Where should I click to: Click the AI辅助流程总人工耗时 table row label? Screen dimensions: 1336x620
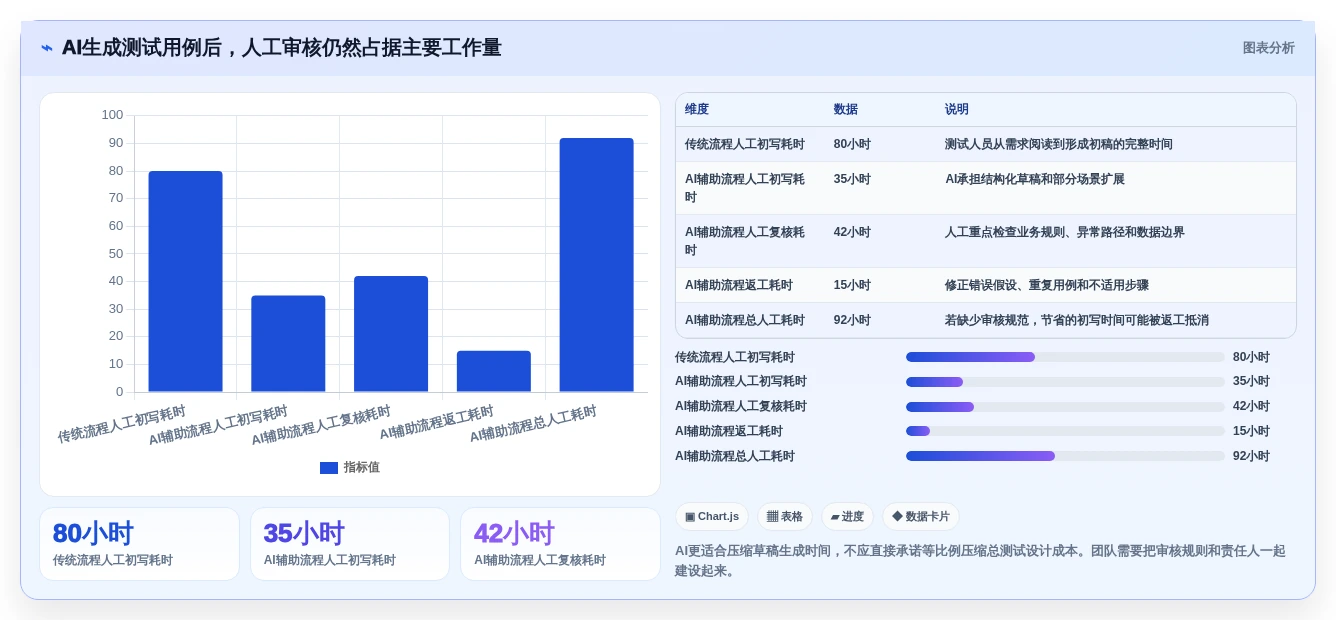(x=745, y=320)
